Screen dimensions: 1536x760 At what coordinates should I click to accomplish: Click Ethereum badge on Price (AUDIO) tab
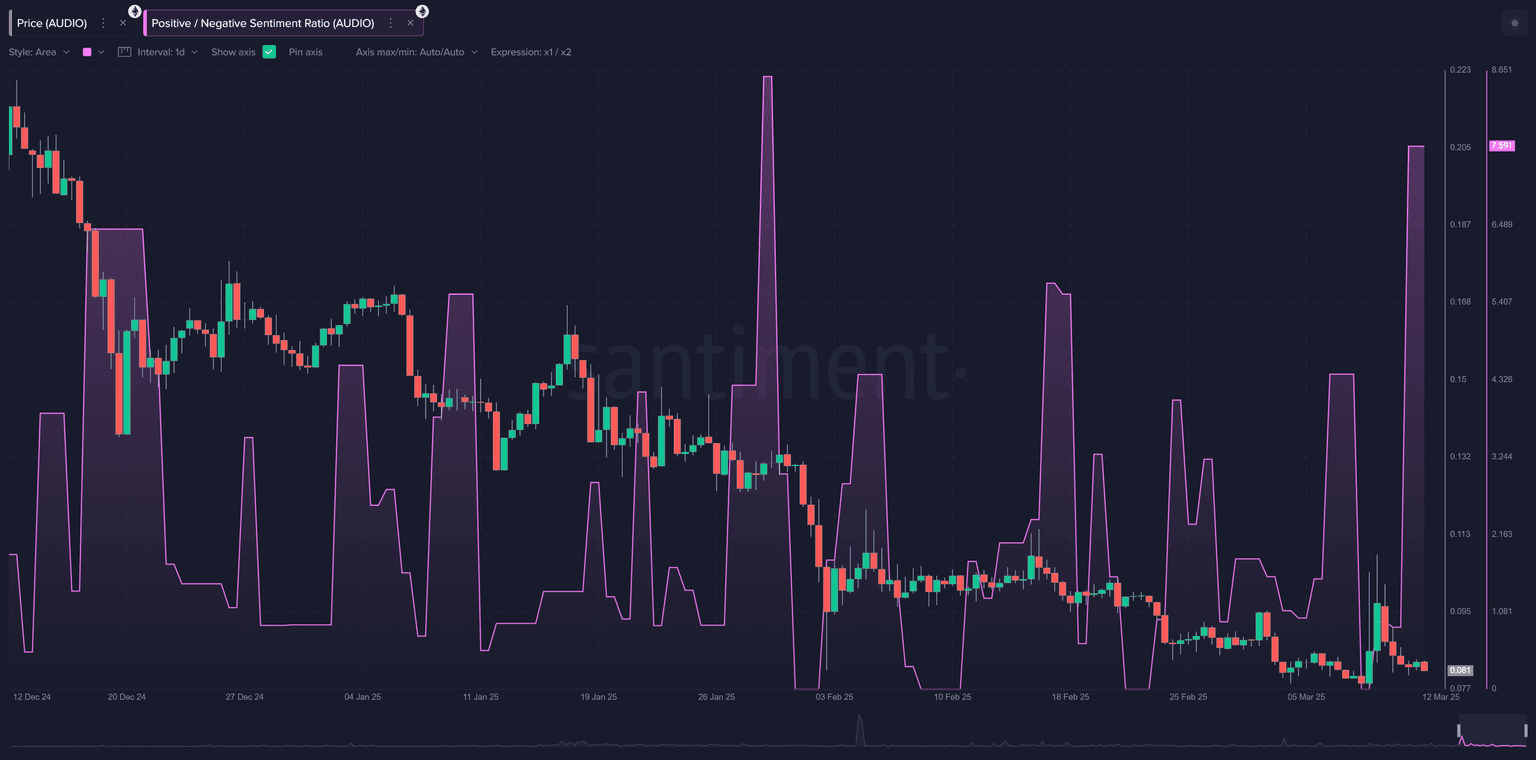(x=135, y=11)
